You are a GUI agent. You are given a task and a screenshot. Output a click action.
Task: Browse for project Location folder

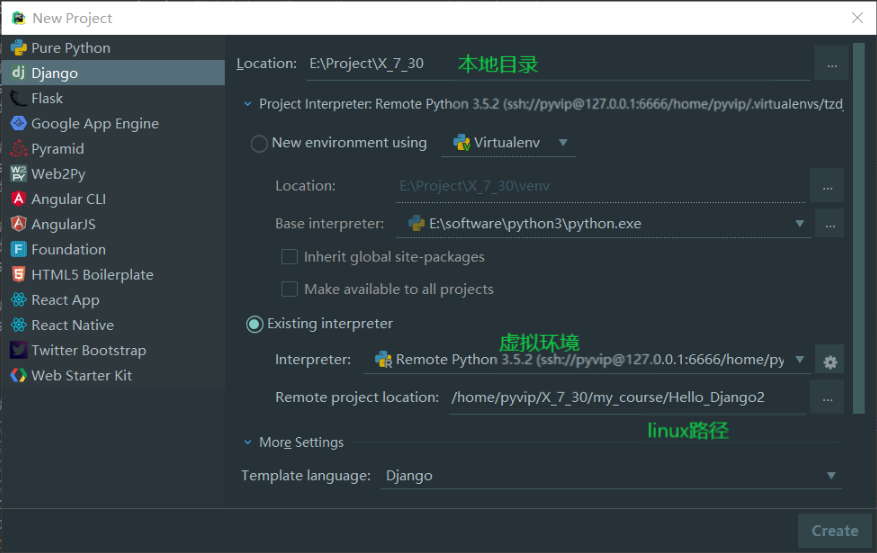pyautogui.click(x=832, y=64)
